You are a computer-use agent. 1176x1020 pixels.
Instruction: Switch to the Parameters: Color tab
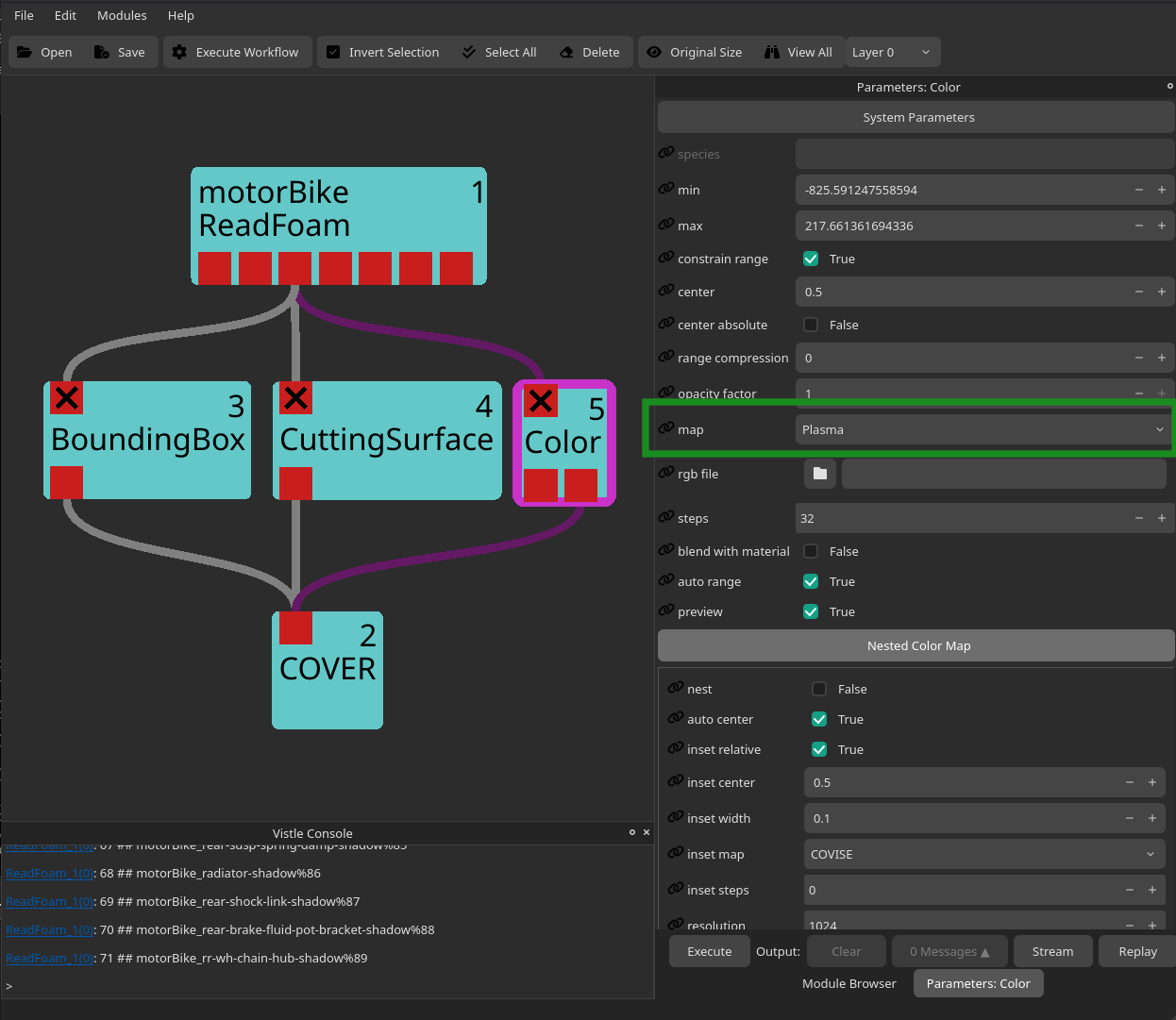(978, 983)
